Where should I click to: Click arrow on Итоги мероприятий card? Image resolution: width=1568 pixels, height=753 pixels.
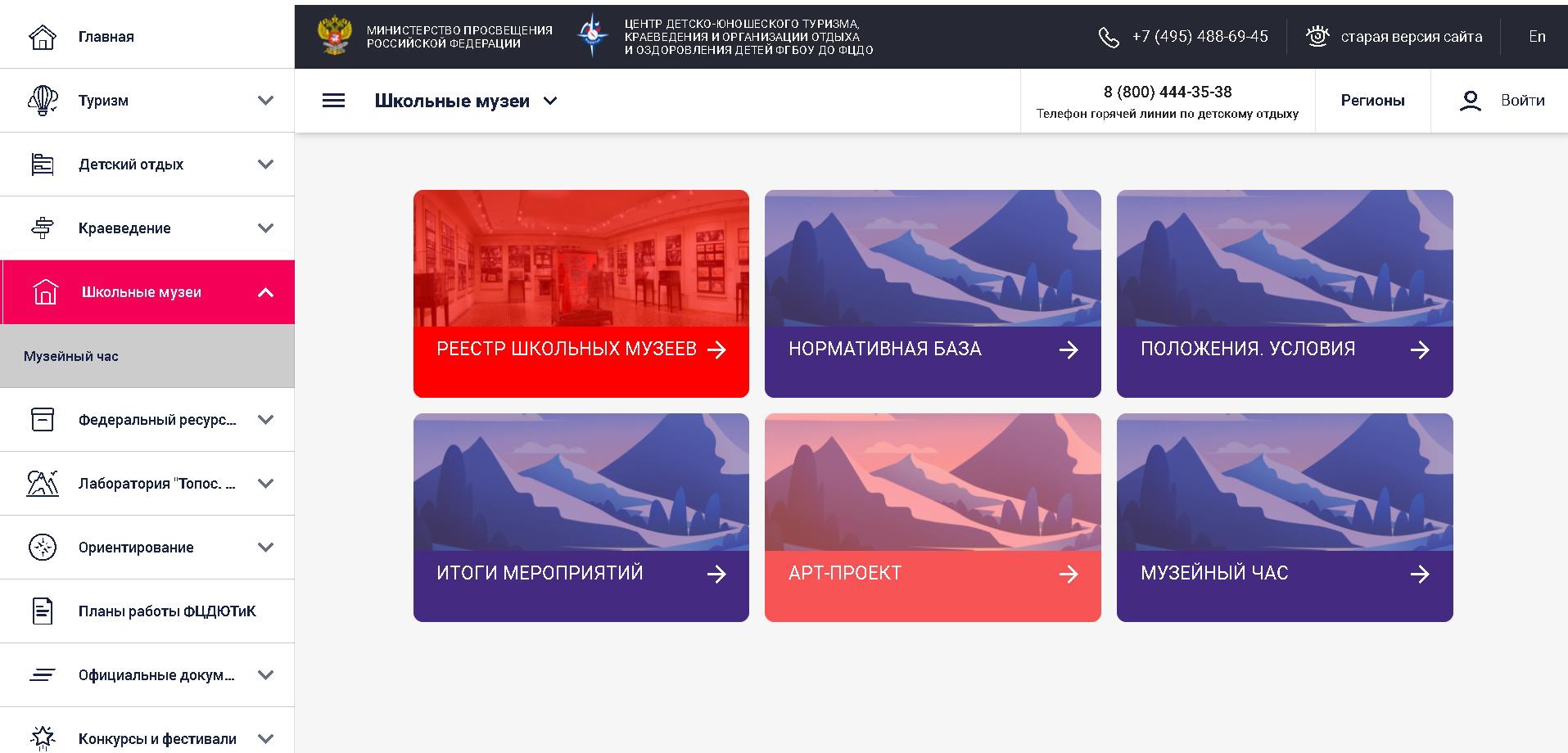pyautogui.click(x=716, y=575)
